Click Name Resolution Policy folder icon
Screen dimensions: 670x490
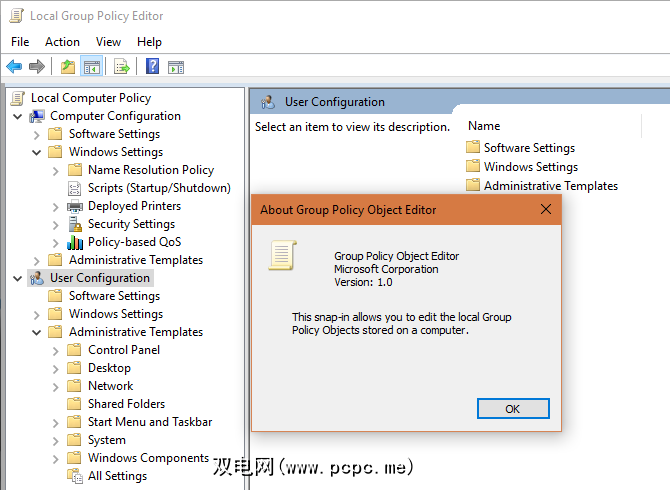point(75,170)
